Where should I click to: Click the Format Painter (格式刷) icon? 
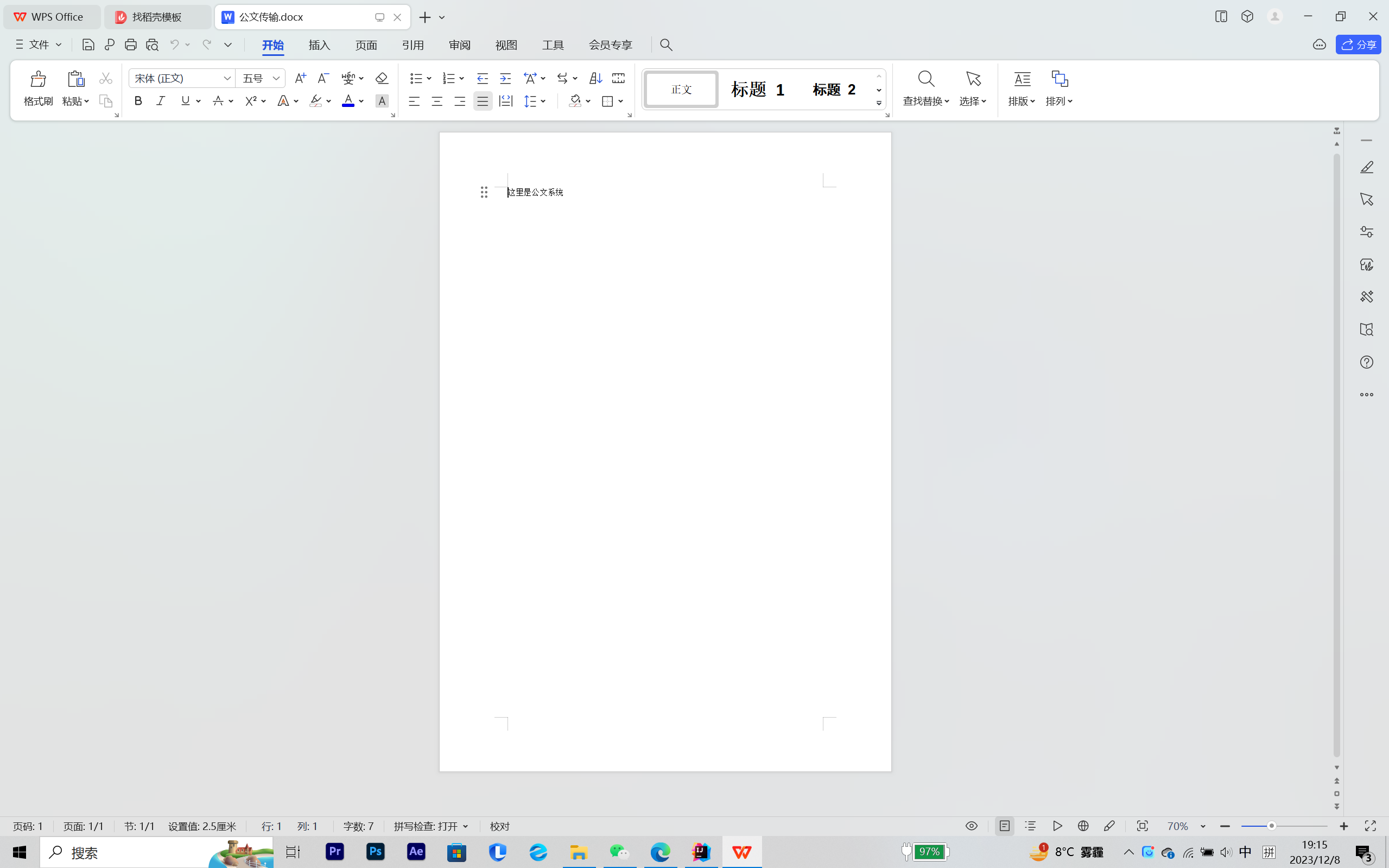pyautogui.click(x=38, y=79)
